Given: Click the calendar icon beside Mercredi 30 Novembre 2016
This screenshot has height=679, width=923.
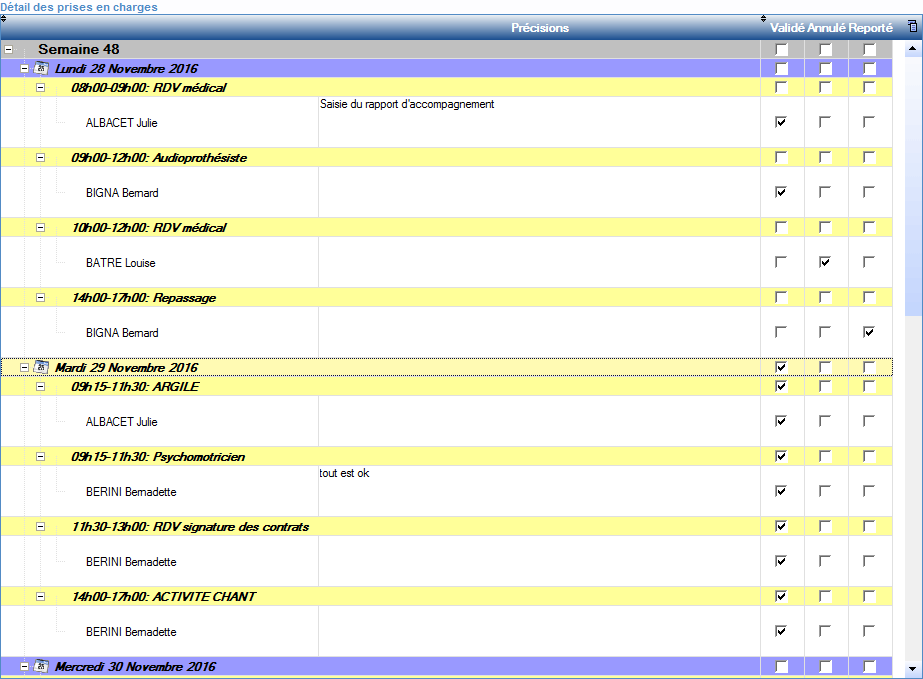Looking at the screenshot, I should click(41, 667).
